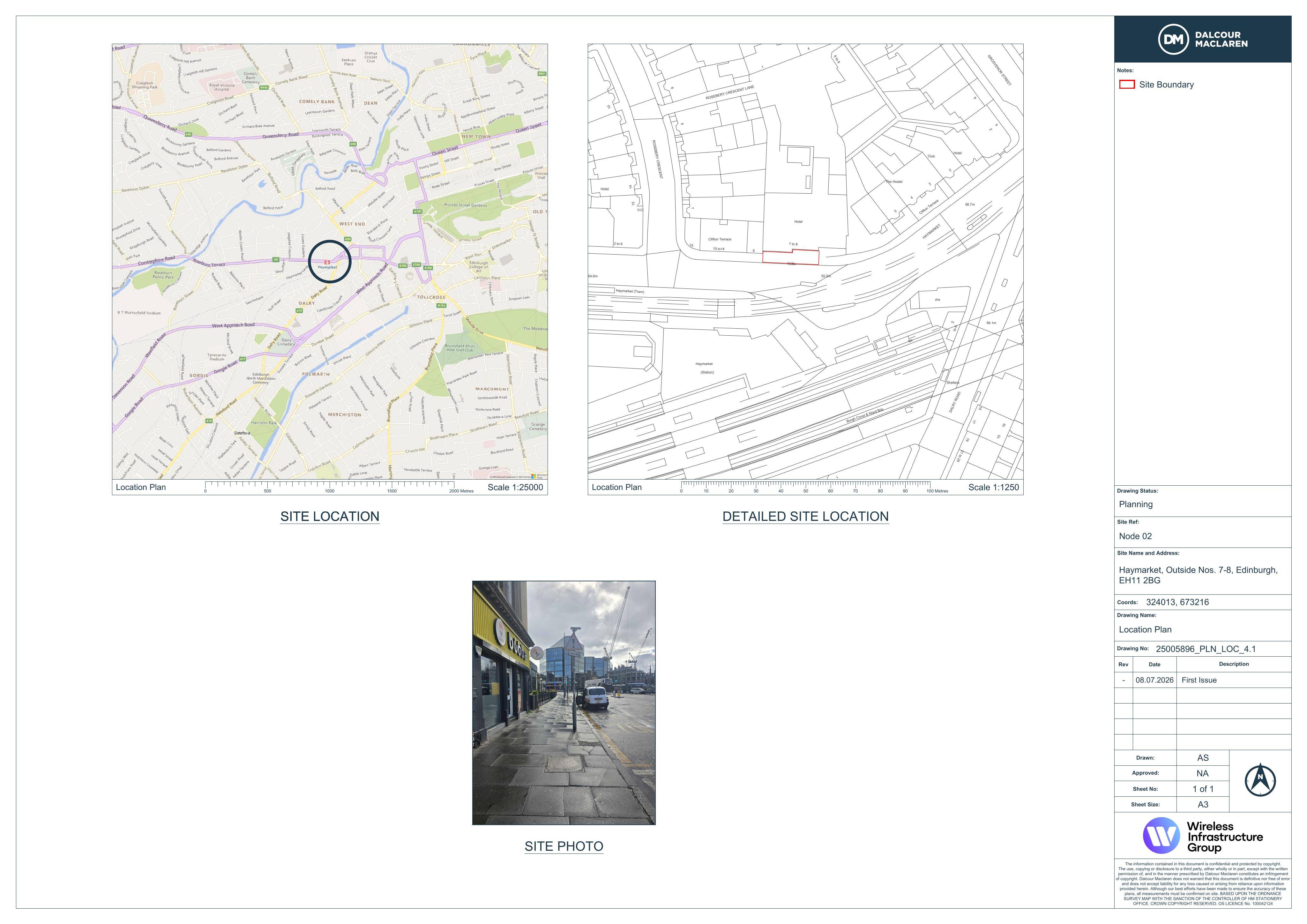Select the coords value 324013, 673216
Screen dimensions: 1307x924
1177,602
